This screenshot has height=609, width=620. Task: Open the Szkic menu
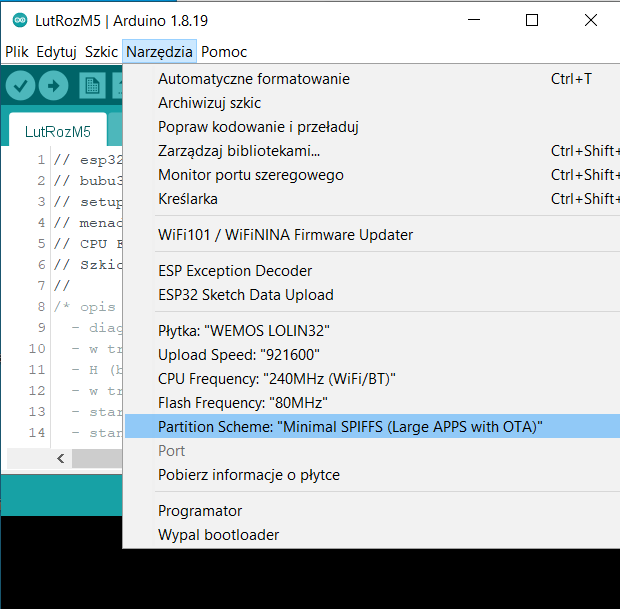[101, 52]
